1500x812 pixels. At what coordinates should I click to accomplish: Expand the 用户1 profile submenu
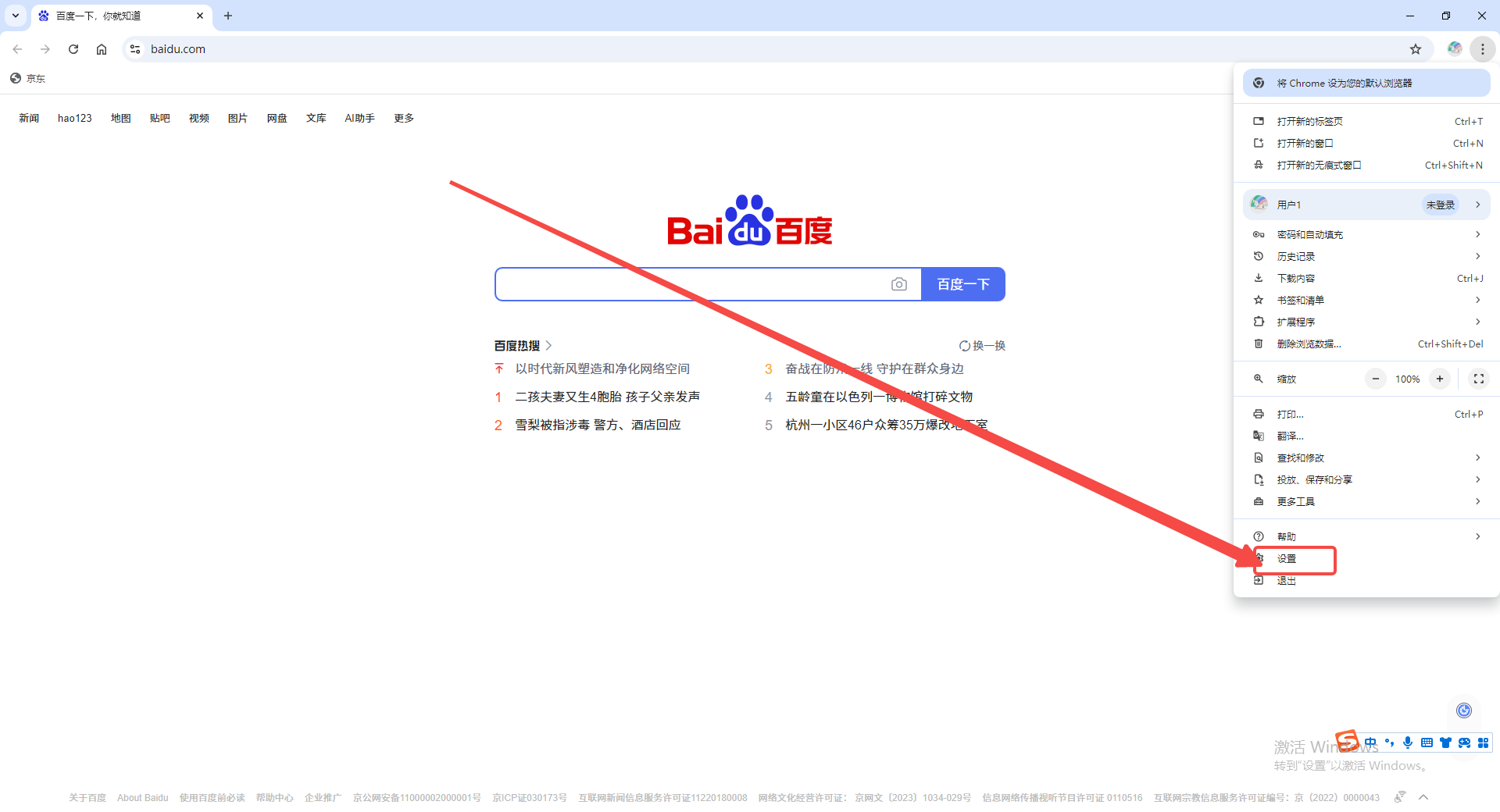1366,205
